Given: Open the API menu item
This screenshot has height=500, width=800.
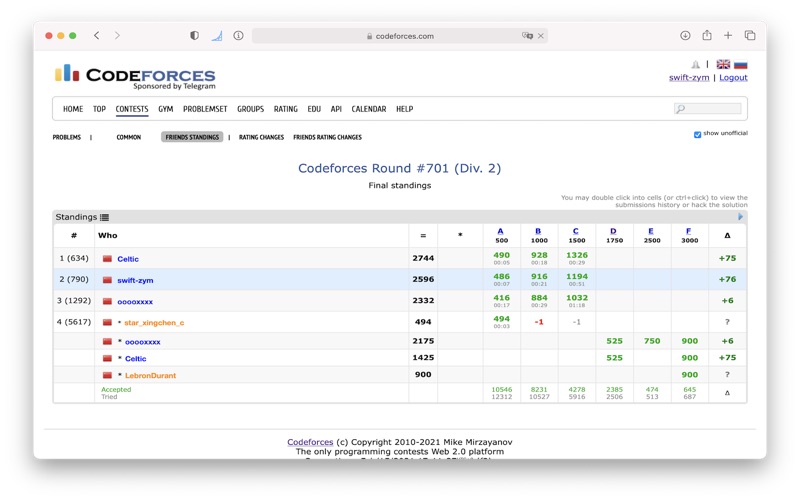Looking at the screenshot, I should pyautogui.click(x=336, y=109).
